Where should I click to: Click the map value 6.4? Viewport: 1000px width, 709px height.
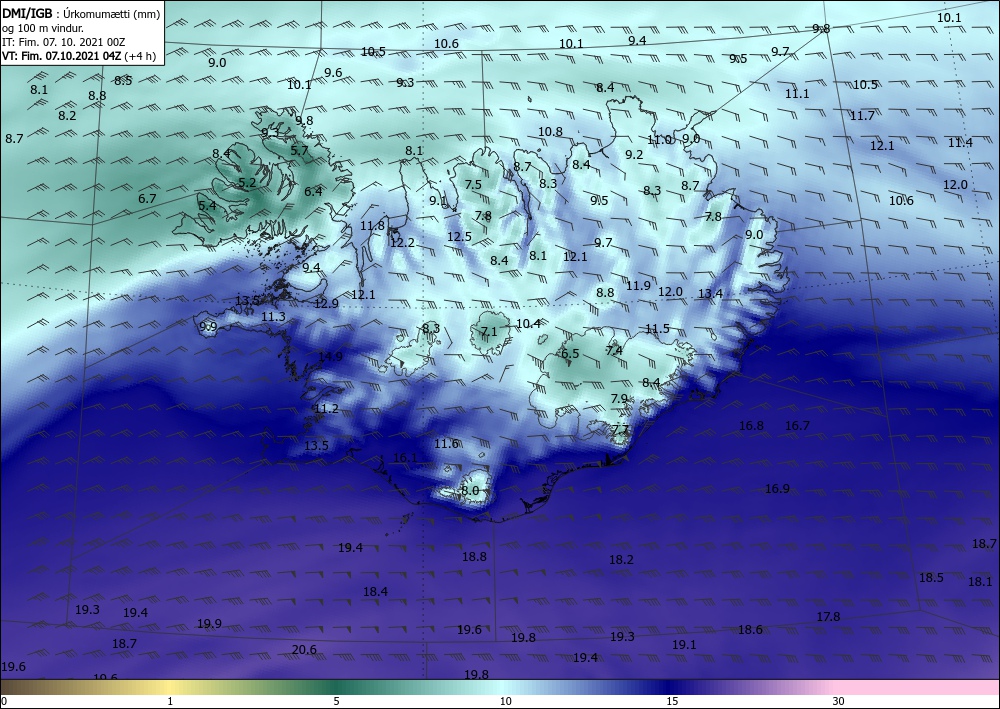[x=313, y=191]
